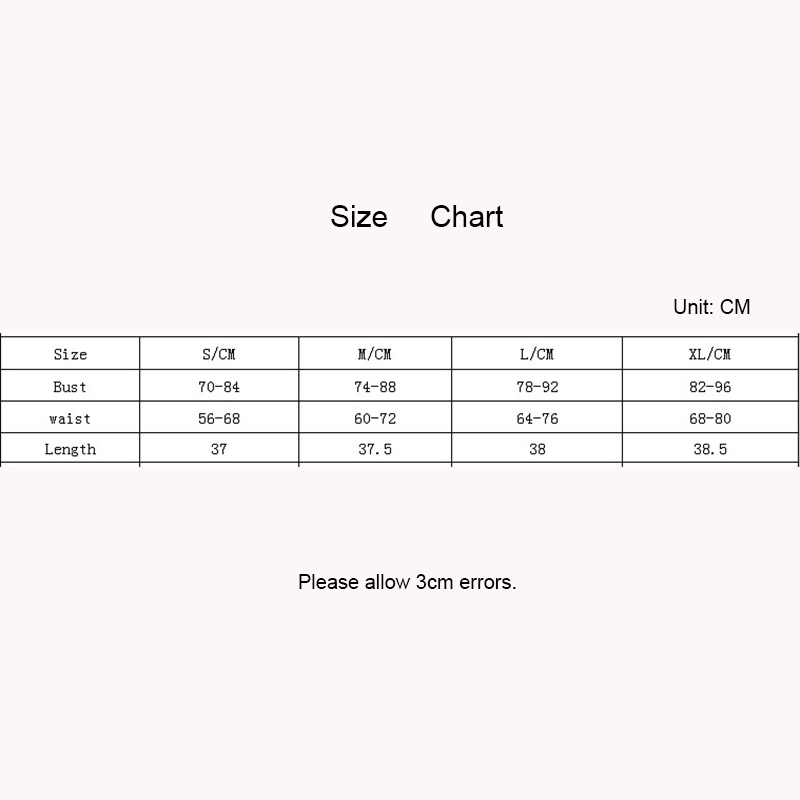Click the Bust row label
This screenshot has height=800, width=800.
pyautogui.click(x=70, y=387)
